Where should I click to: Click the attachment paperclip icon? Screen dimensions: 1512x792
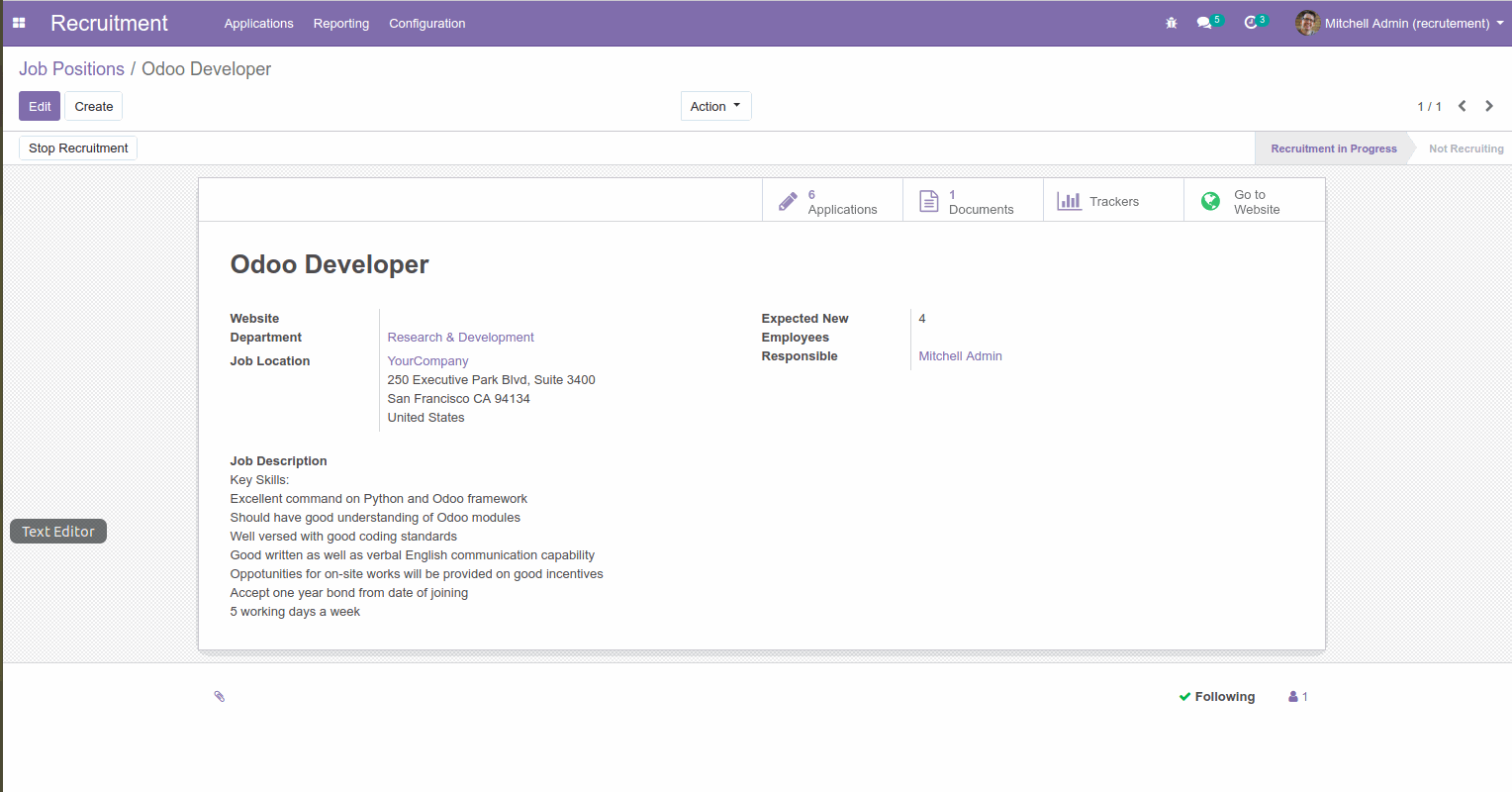click(220, 697)
